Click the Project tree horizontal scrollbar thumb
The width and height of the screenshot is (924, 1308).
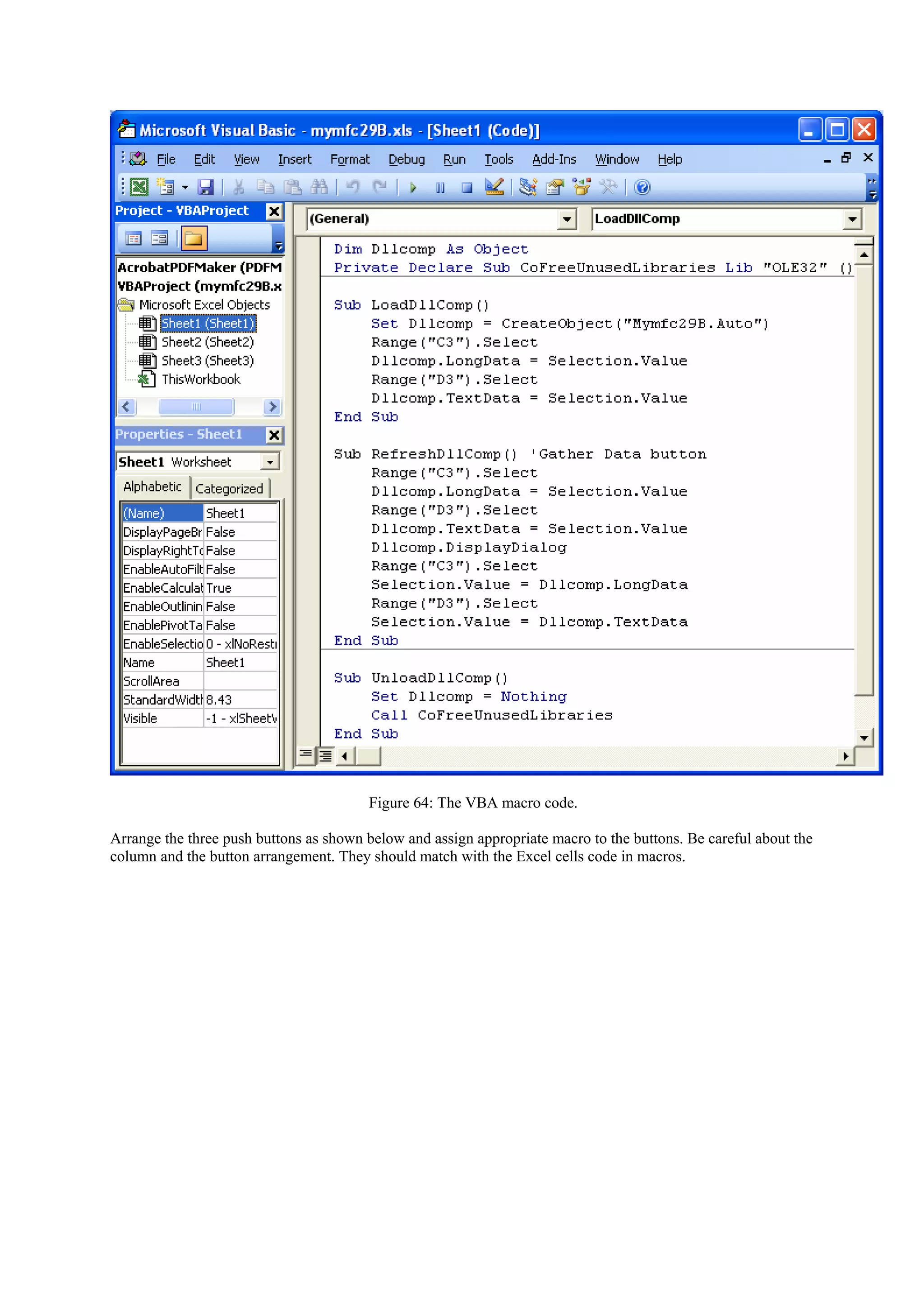pyautogui.click(x=196, y=407)
